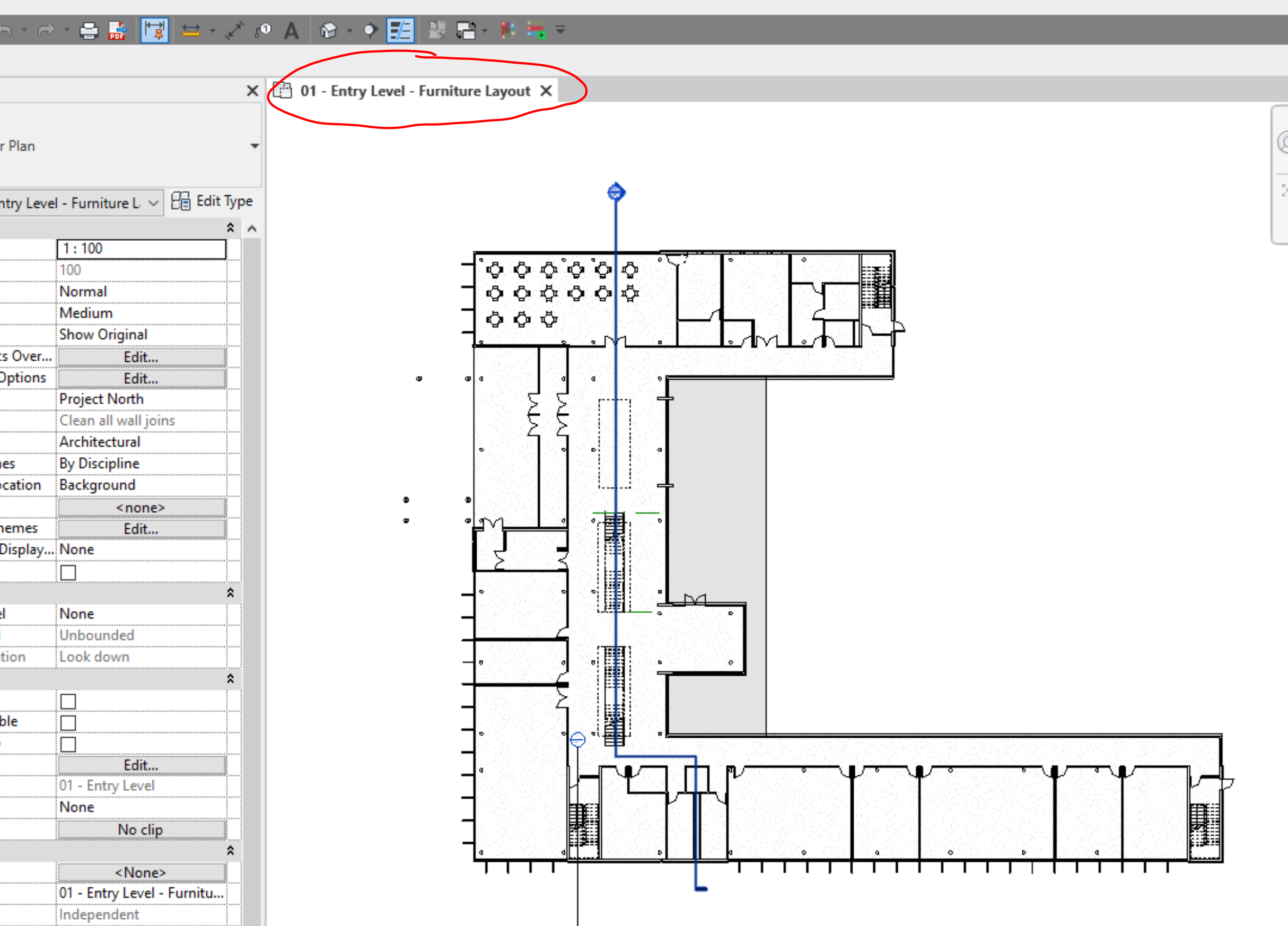Launch the colorful Dynamo icon

pyautogui.click(x=507, y=30)
